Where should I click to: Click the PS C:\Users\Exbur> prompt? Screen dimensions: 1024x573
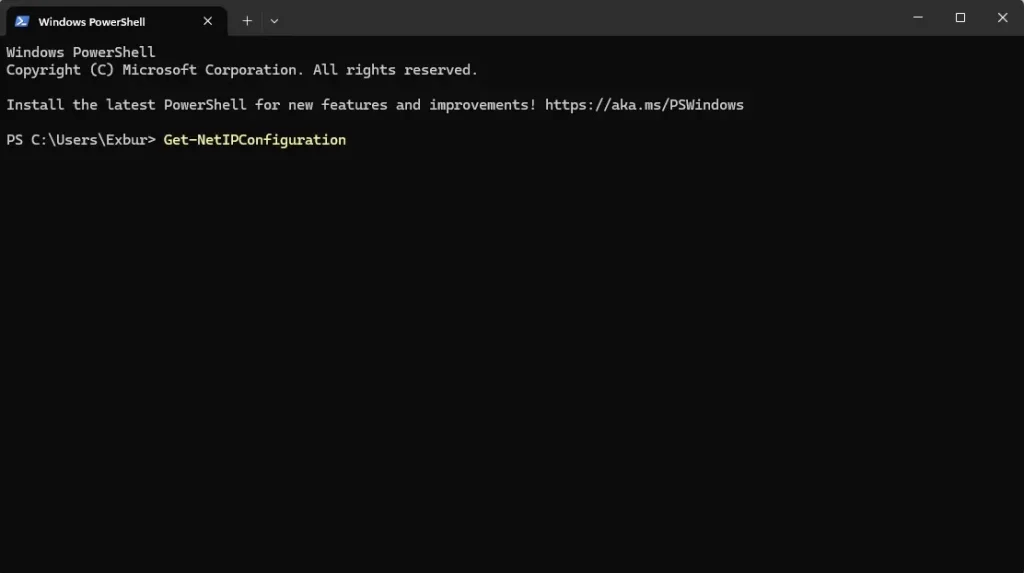coord(80,140)
